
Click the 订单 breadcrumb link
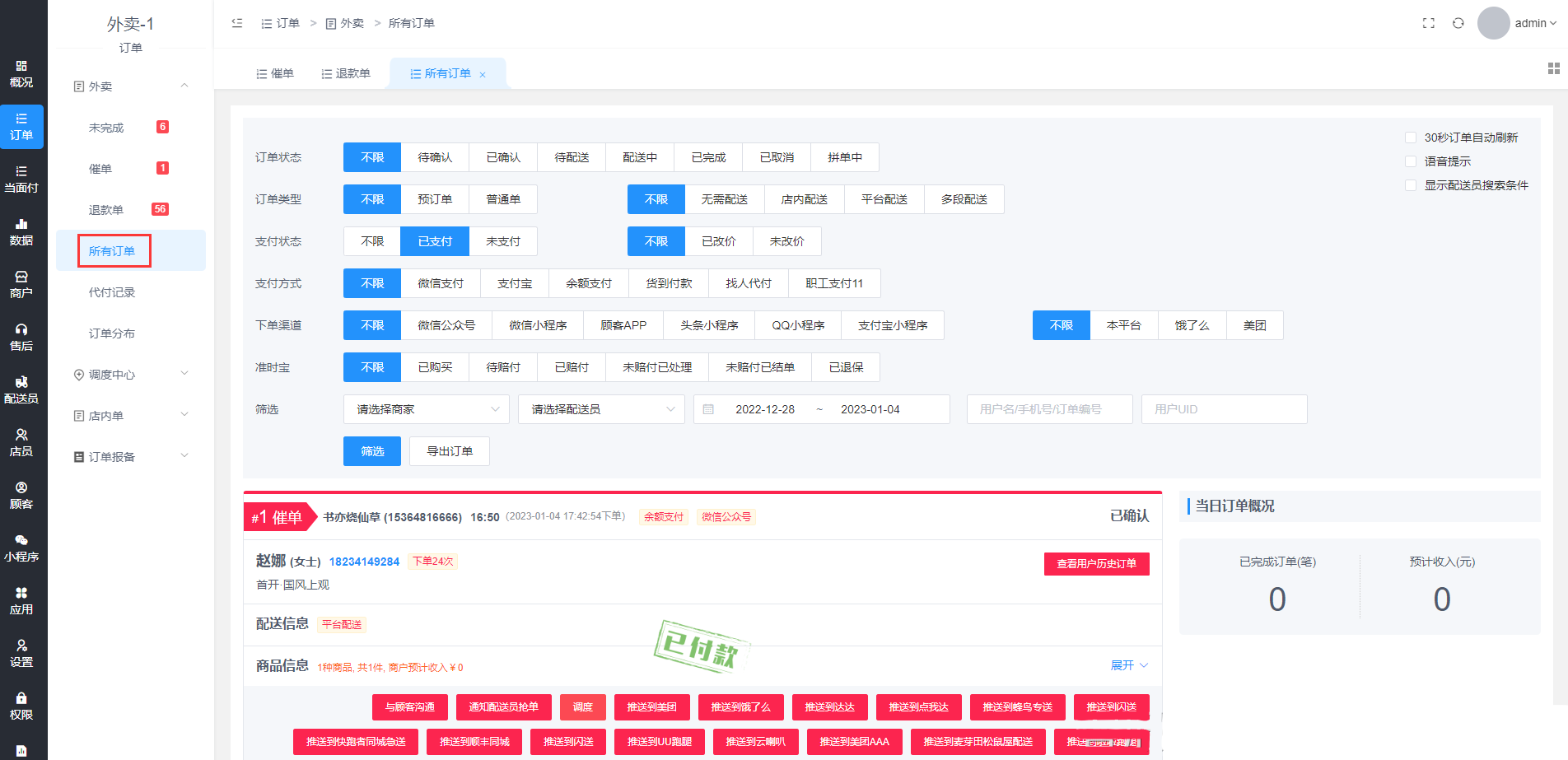[281, 23]
